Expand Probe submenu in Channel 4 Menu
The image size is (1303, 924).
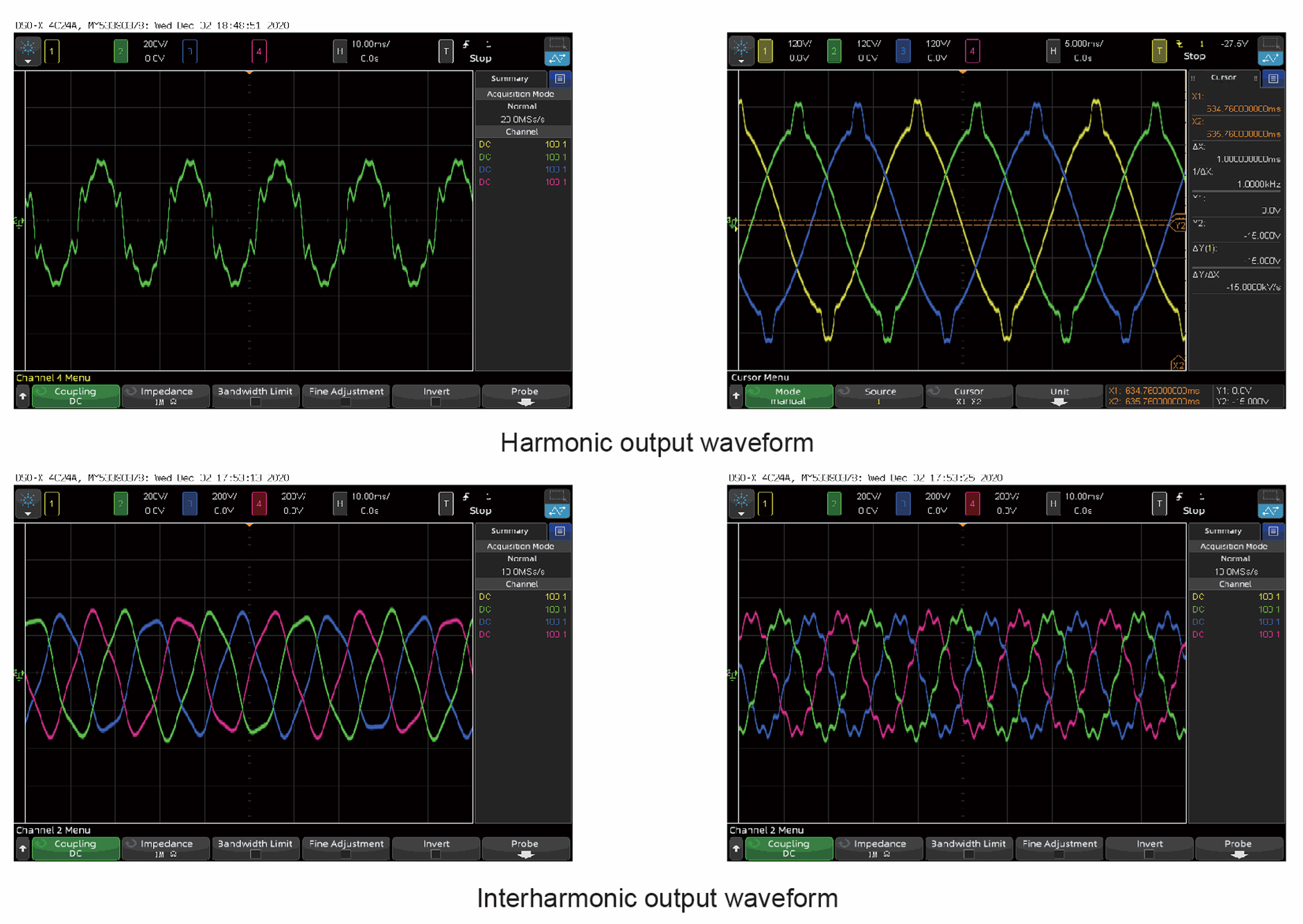coord(525,396)
